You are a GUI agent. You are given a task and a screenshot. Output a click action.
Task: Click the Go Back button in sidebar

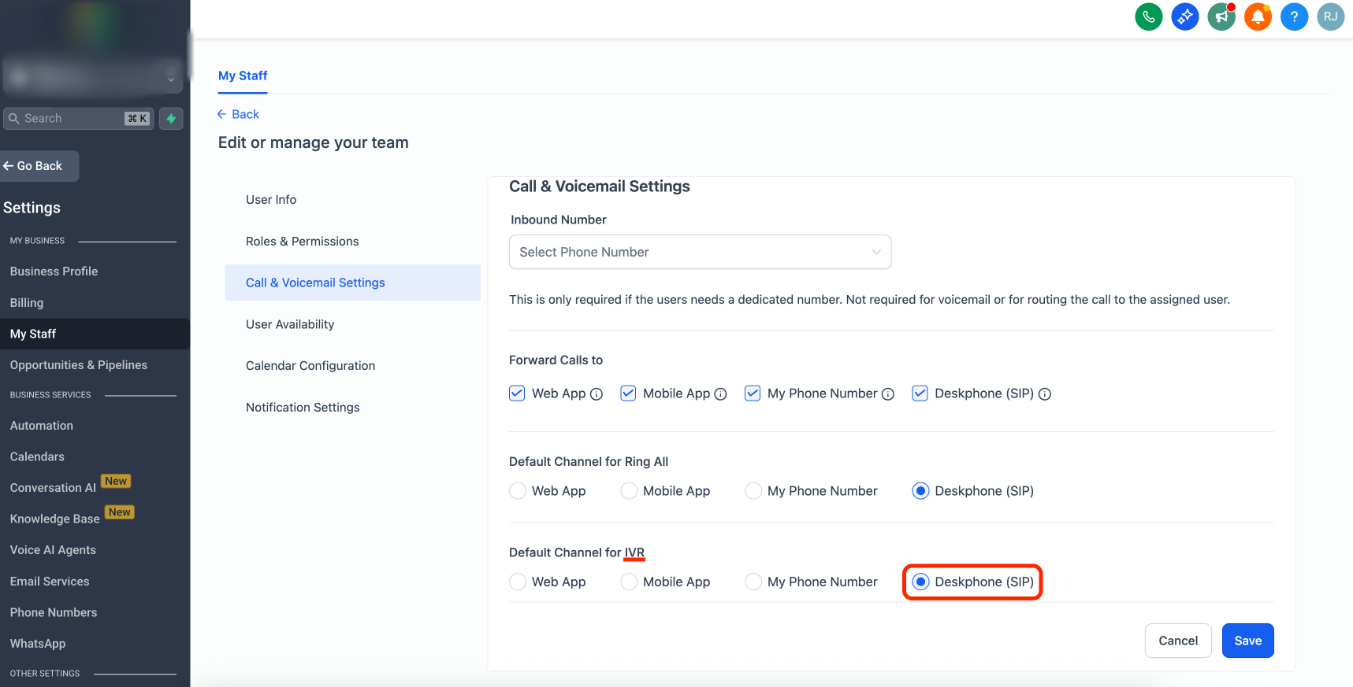point(38,166)
